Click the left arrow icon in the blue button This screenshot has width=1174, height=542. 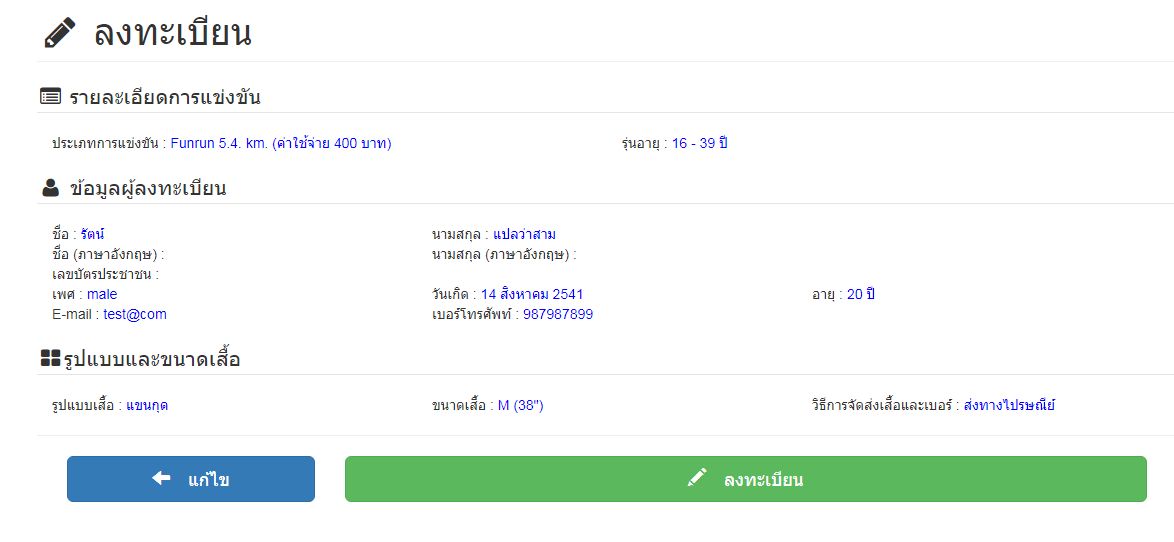click(161, 479)
